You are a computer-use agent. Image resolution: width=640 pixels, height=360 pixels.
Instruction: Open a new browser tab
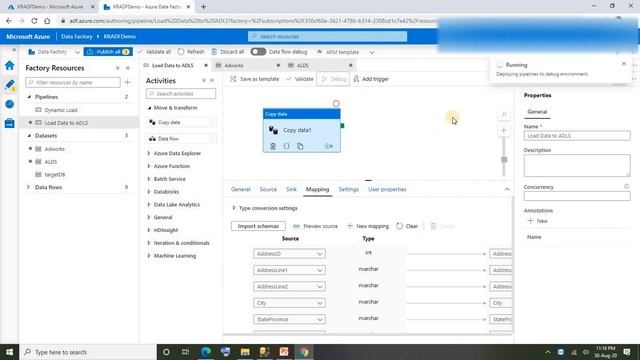[x=203, y=7]
